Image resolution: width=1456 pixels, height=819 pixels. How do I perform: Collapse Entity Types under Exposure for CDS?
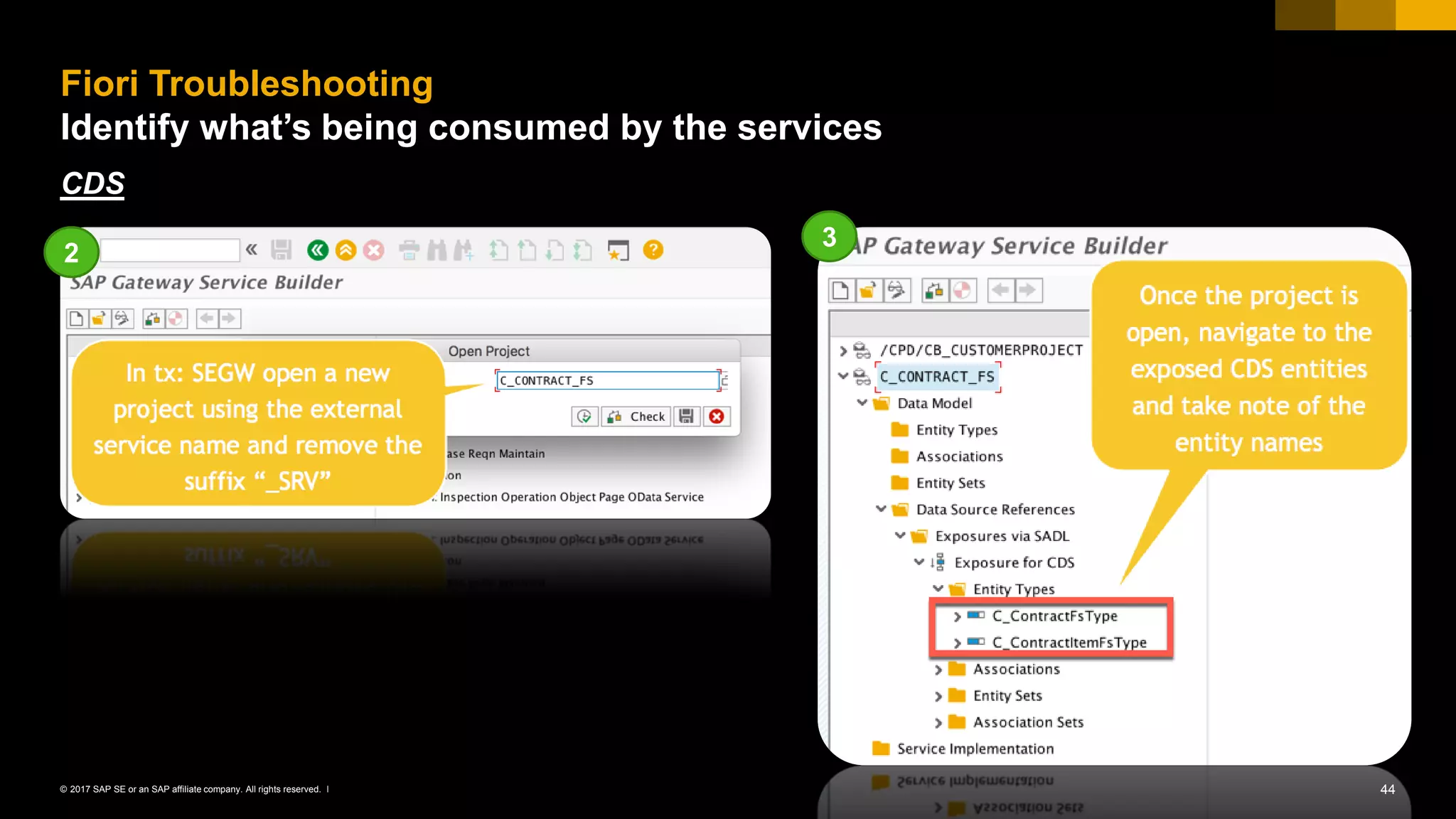click(x=938, y=589)
